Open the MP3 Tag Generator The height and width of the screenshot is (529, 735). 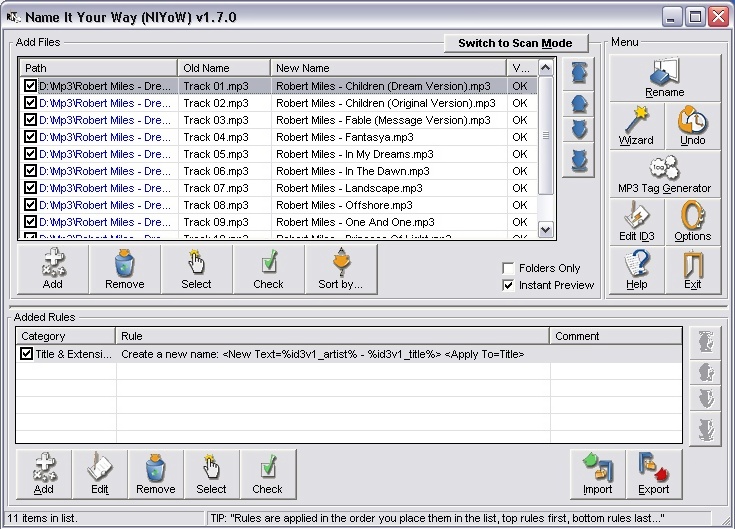point(664,173)
